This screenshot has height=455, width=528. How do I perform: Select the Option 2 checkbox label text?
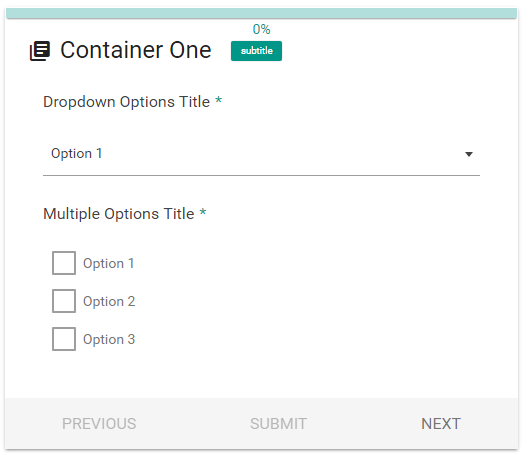[109, 301]
